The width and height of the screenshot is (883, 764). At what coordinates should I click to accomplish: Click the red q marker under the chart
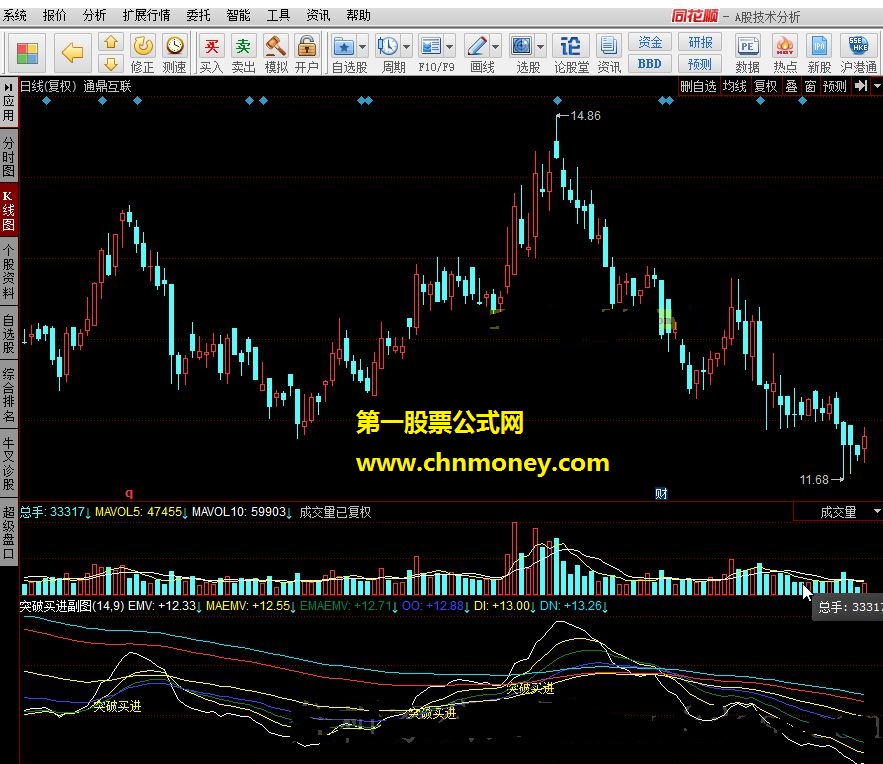(129, 493)
